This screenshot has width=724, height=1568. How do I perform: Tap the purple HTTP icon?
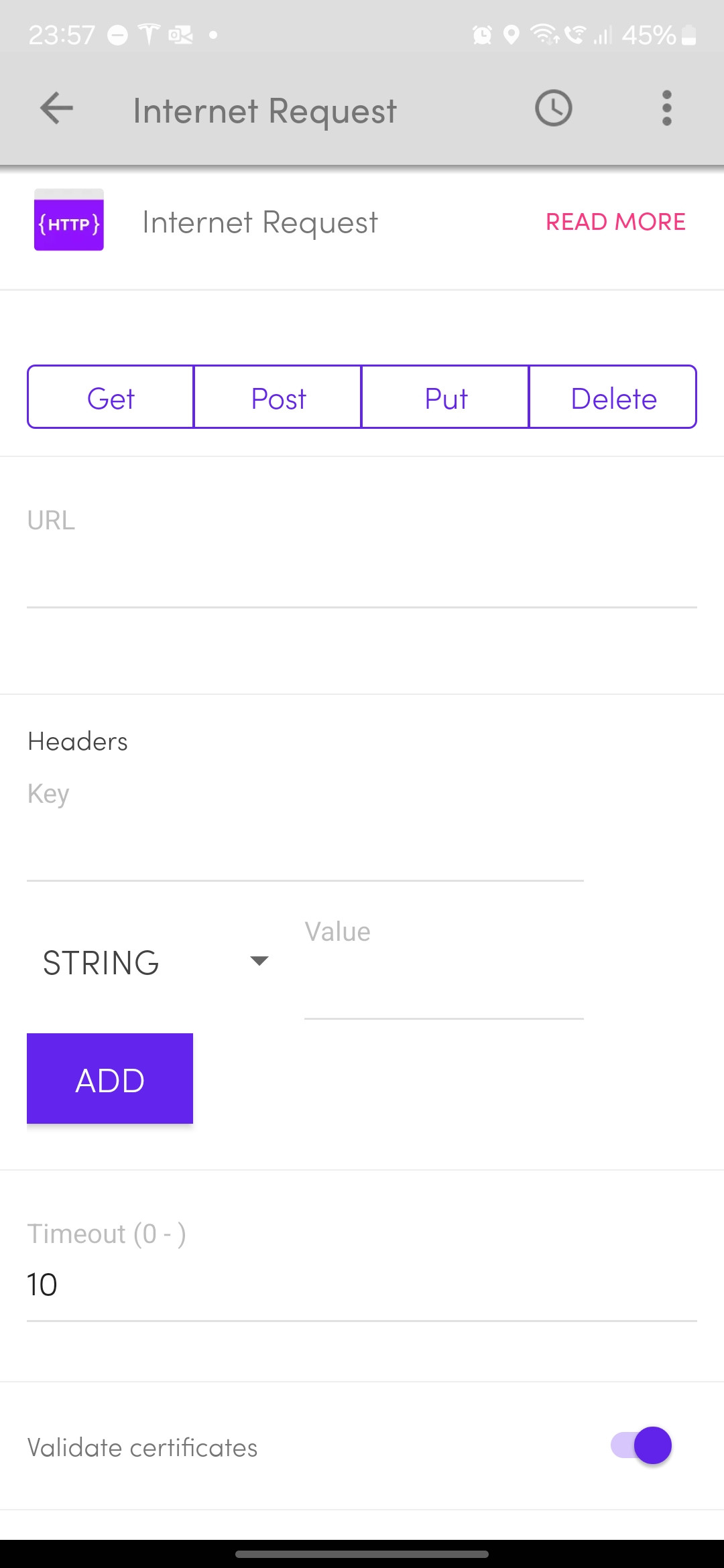coord(69,220)
